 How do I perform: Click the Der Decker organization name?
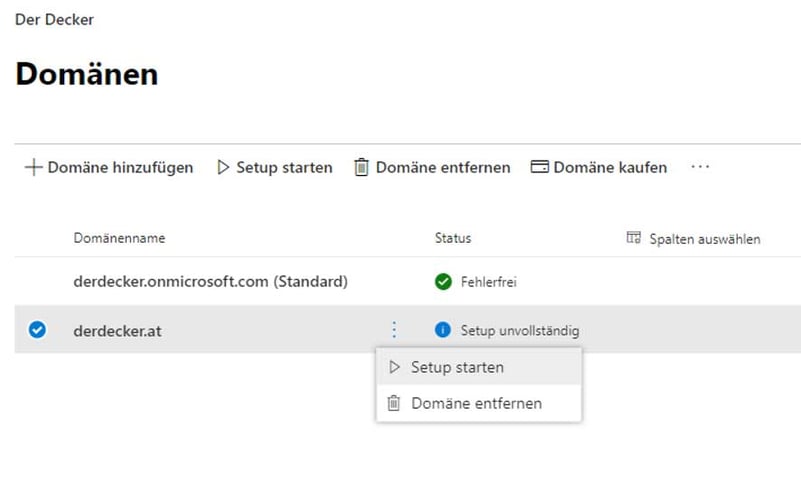point(54,19)
